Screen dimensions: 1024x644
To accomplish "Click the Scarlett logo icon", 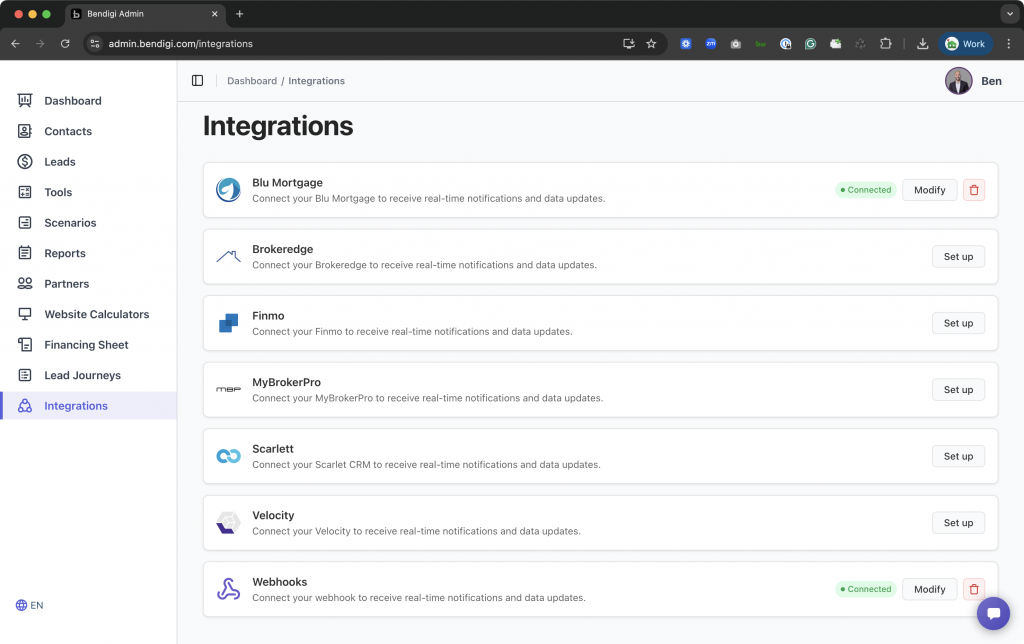I will pos(228,456).
